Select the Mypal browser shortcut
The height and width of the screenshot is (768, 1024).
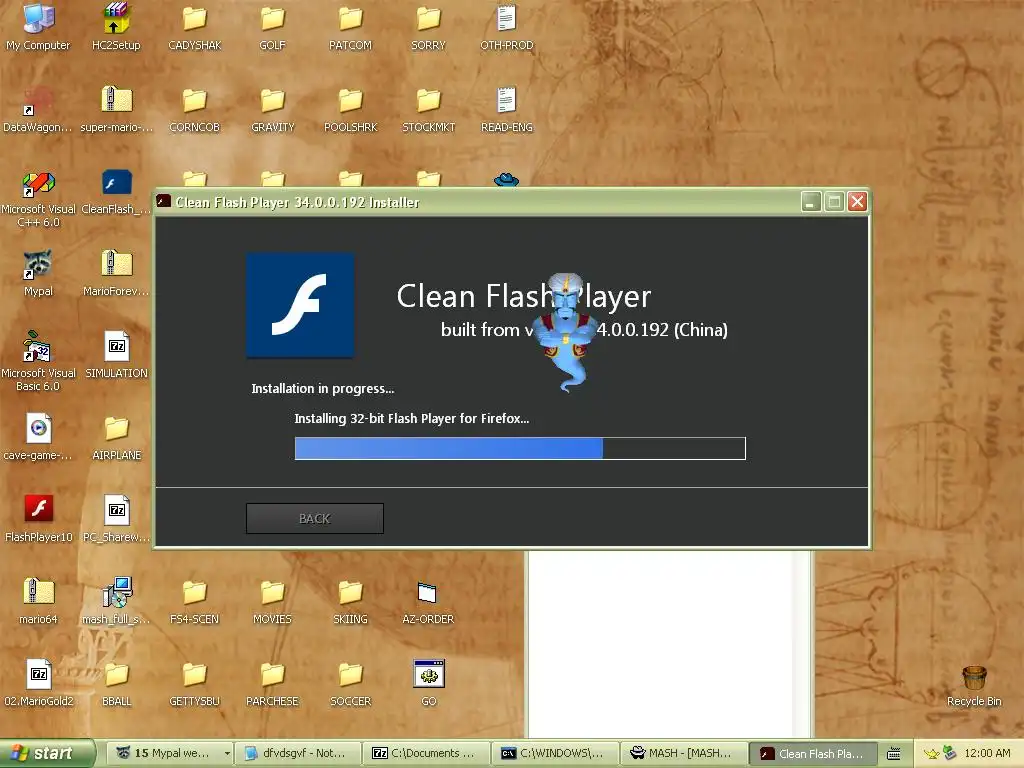tap(38, 273)
